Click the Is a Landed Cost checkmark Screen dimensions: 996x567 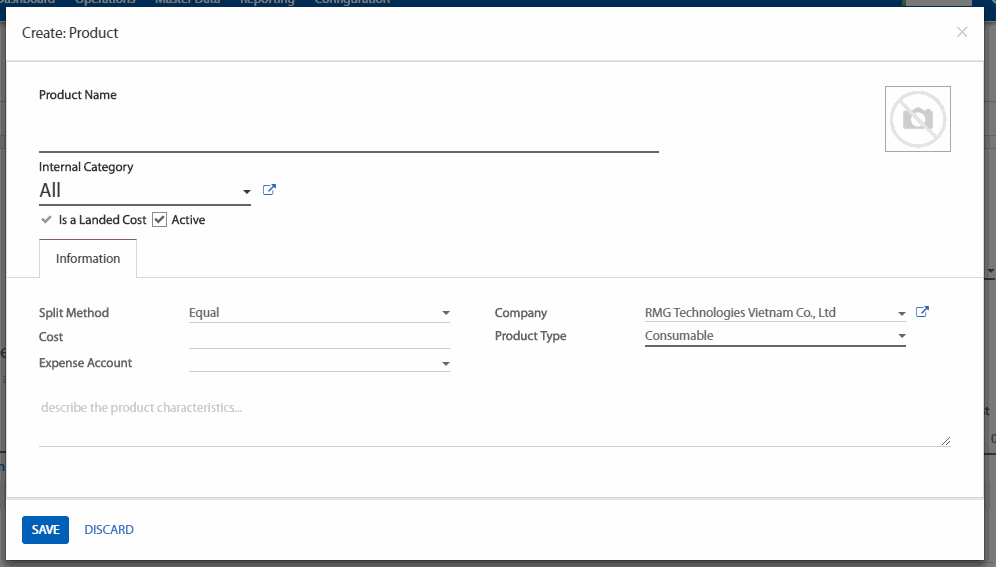tap(46, 219)
